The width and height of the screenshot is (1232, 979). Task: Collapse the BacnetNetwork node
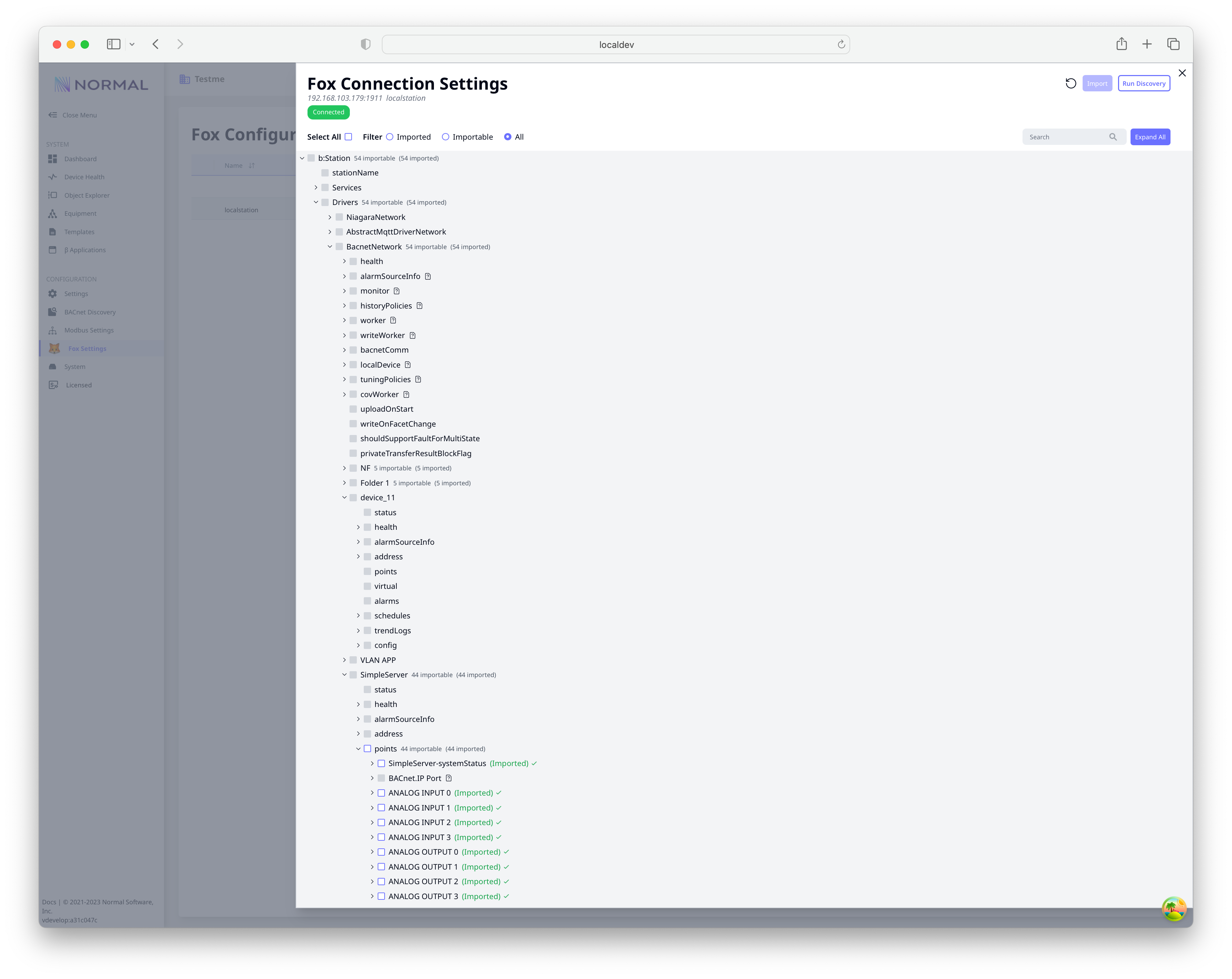click(x=330, y=247)
